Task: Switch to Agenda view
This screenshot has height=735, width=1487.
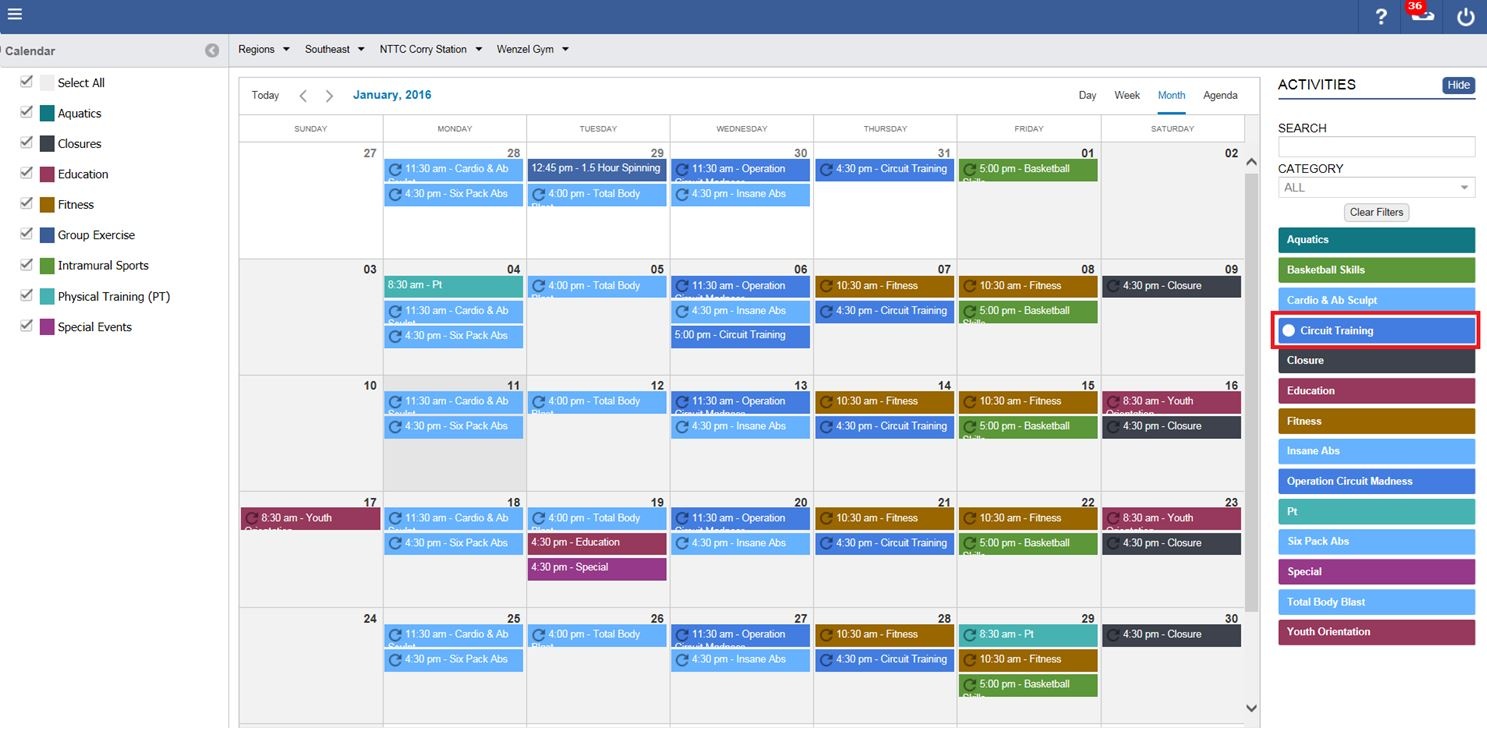Action: coord(1220,96)
